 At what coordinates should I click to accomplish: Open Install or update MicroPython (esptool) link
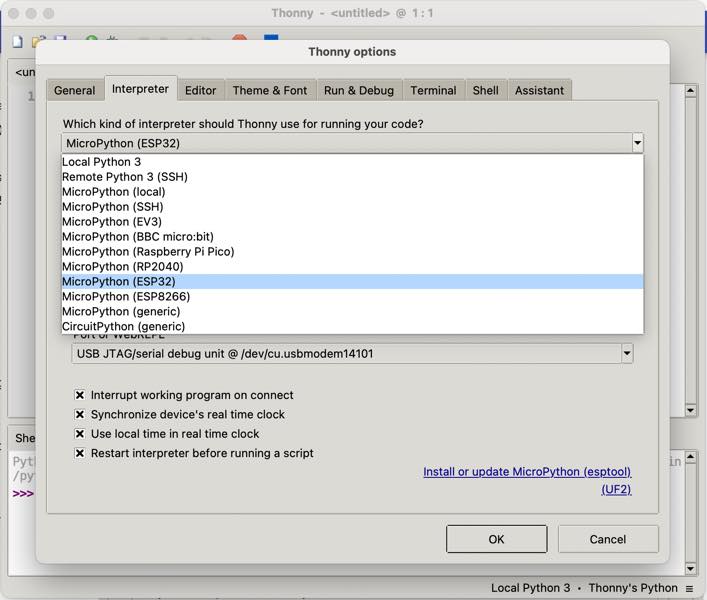coord(527,472)
